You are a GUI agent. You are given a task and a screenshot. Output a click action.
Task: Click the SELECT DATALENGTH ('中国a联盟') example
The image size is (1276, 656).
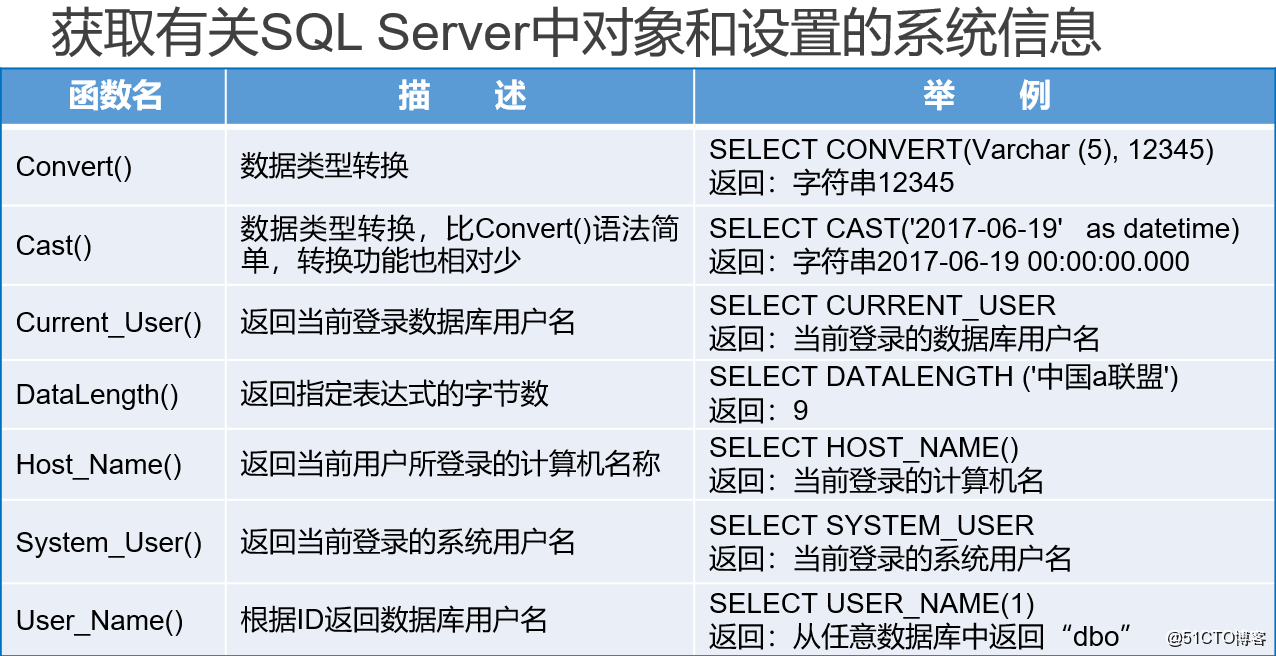tap(944, 377)
